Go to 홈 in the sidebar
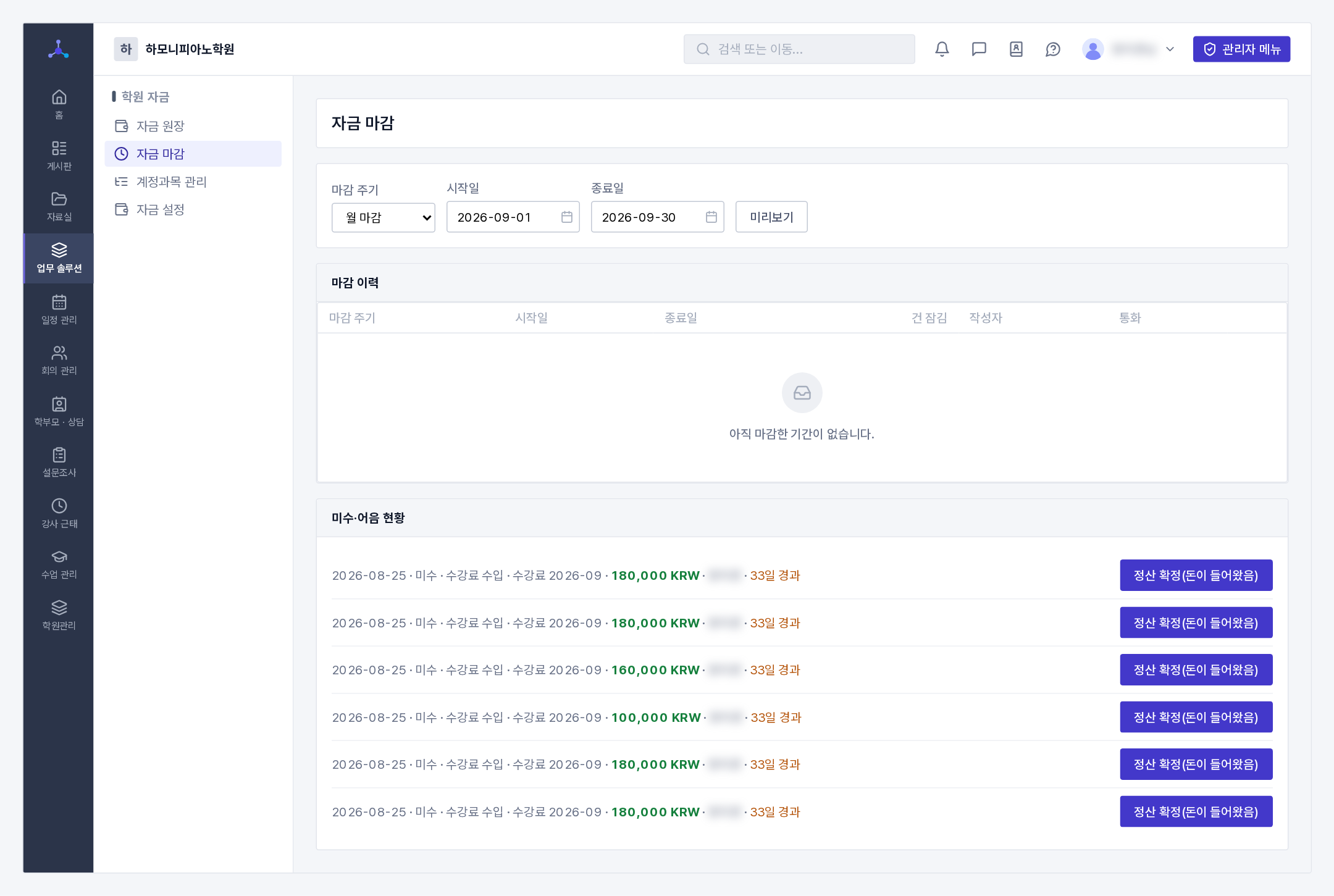This screenshot has height=896, width=1334. 59,105
